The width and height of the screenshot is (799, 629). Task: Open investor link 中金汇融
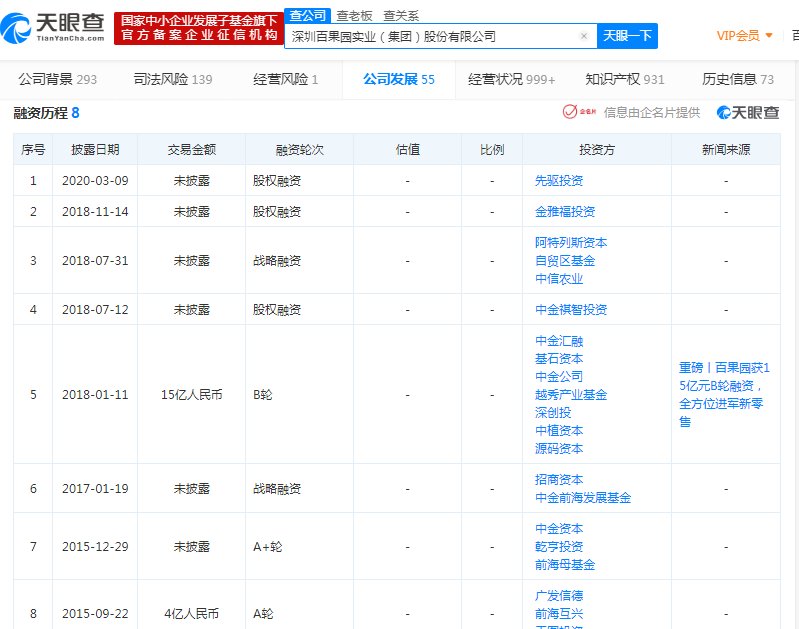pyautogui.click(x=559, y=341)
